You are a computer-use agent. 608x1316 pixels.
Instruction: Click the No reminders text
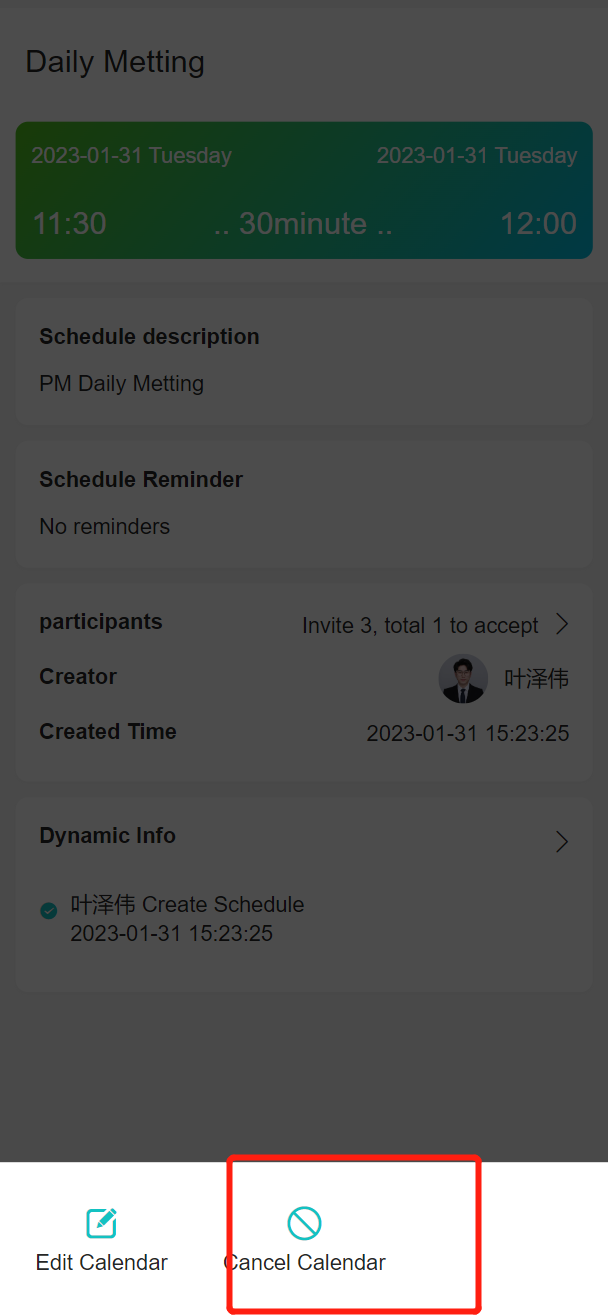(x=105, y=526)
